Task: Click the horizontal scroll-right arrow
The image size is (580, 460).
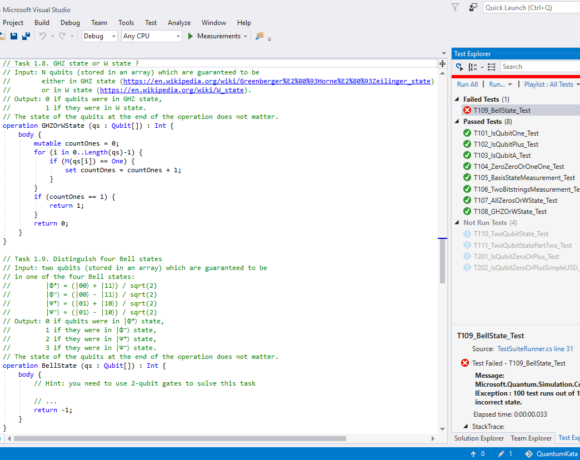Action: [x=433, y=439]
